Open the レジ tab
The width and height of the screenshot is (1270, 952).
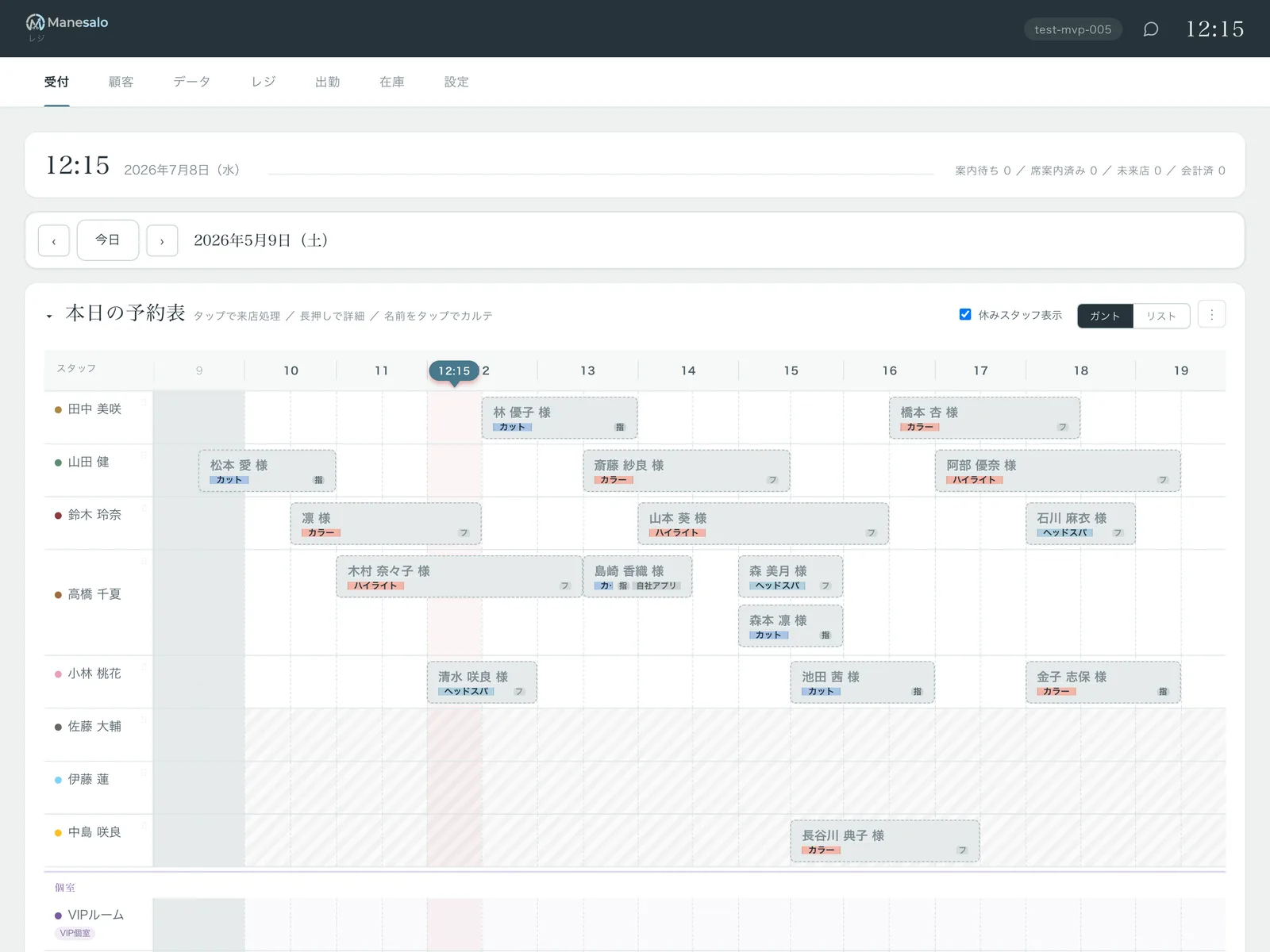(x=264, y=82)
